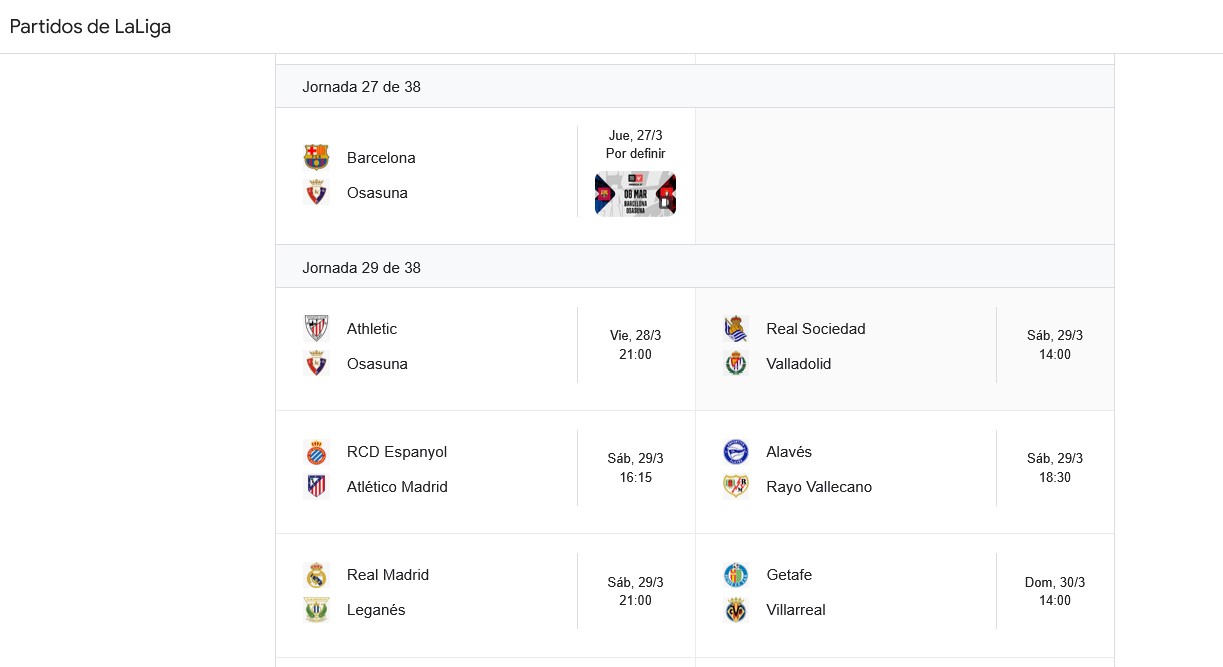Click the Villarreal crest icon

tap(736, 610)
